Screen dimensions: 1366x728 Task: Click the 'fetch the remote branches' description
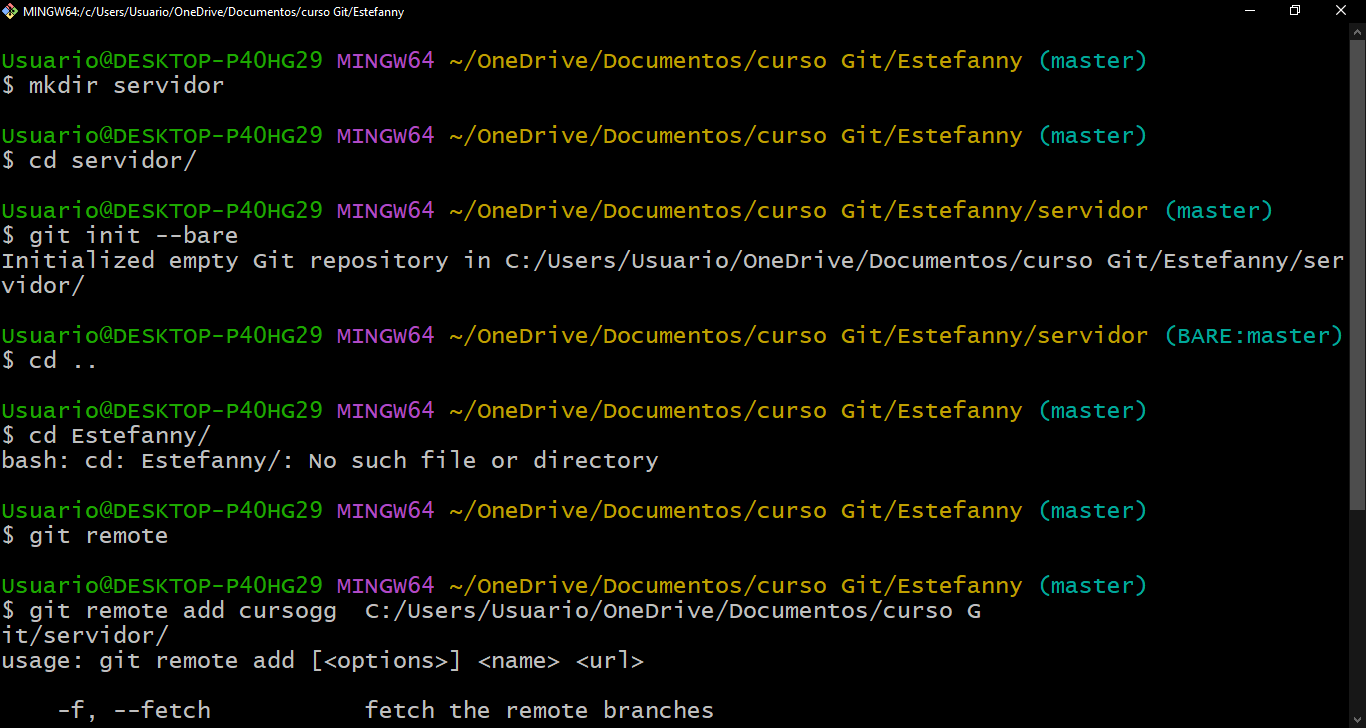(539, 711)
